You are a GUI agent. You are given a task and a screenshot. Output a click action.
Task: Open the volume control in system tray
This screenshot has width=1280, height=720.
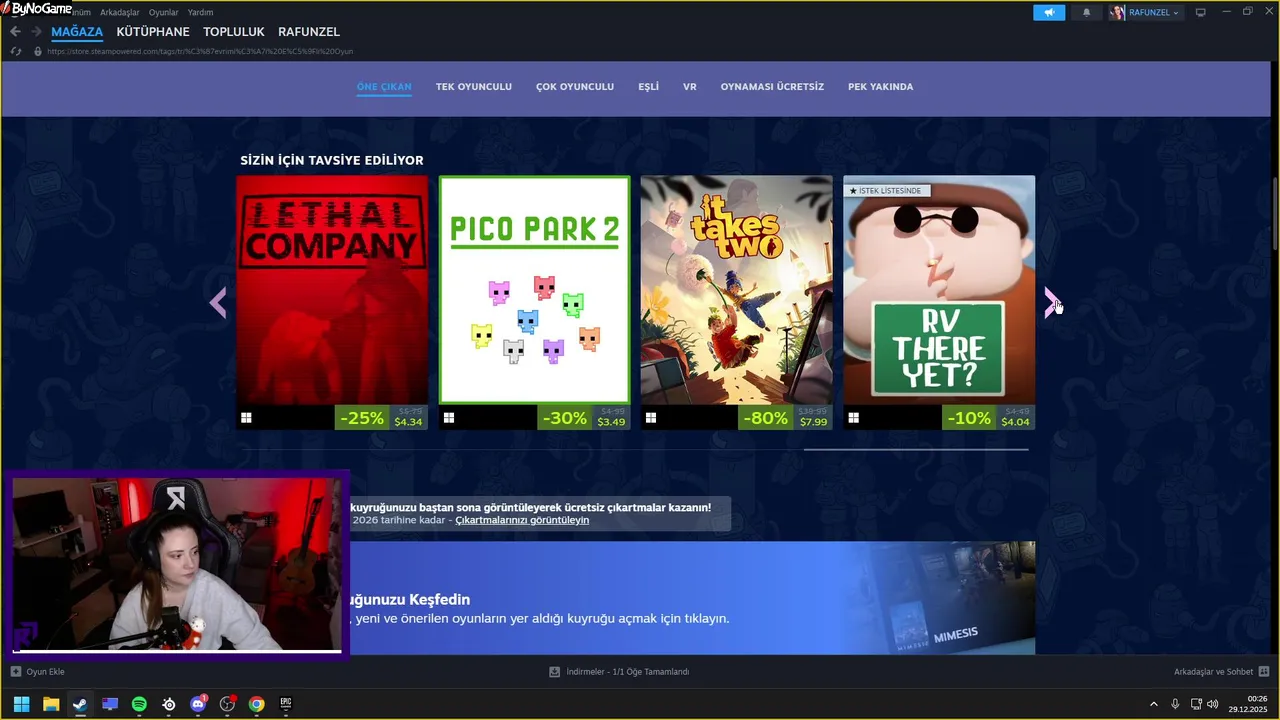pos(1213,704)
